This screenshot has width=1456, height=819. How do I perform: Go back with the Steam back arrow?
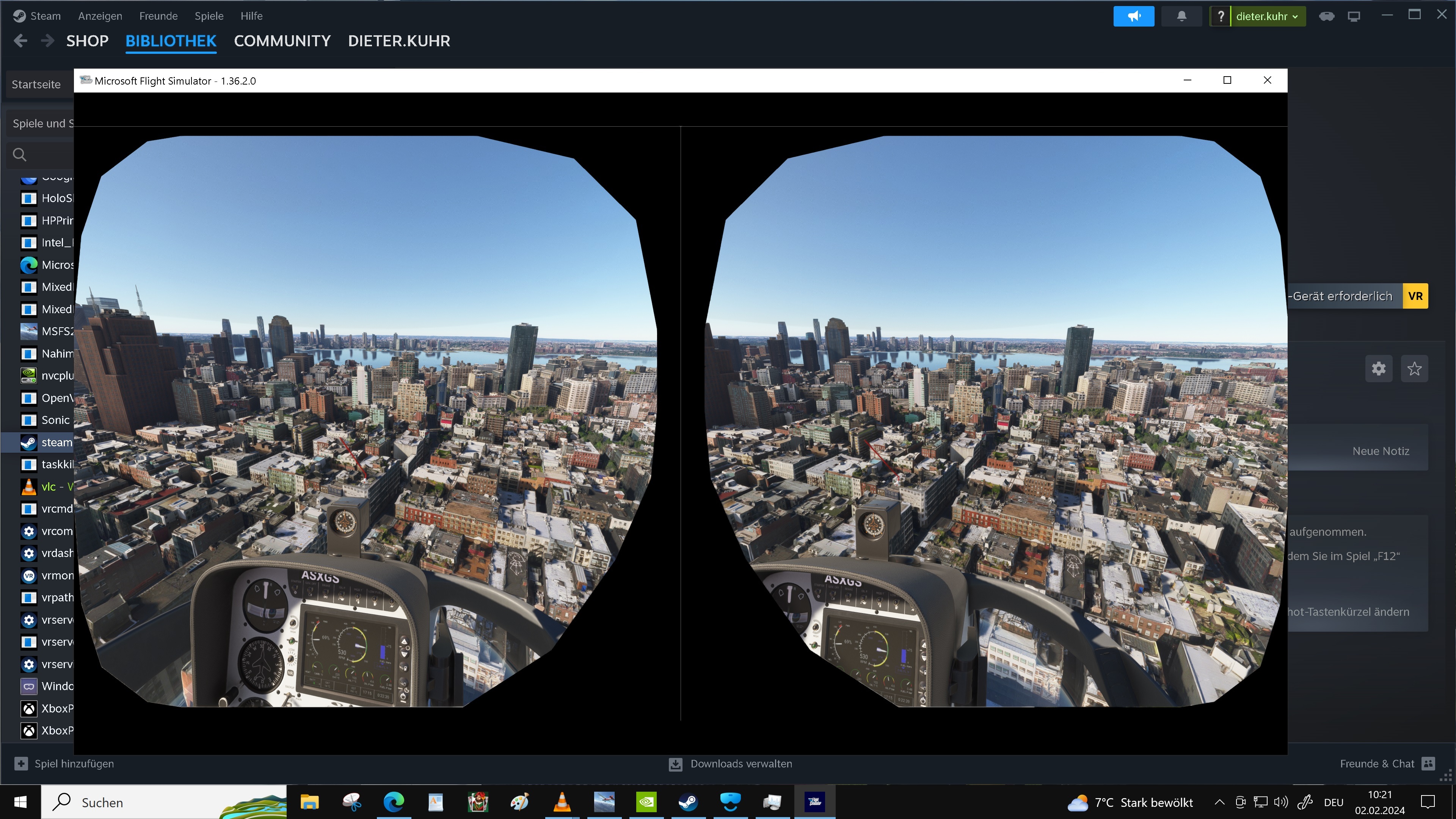(20, 41)
